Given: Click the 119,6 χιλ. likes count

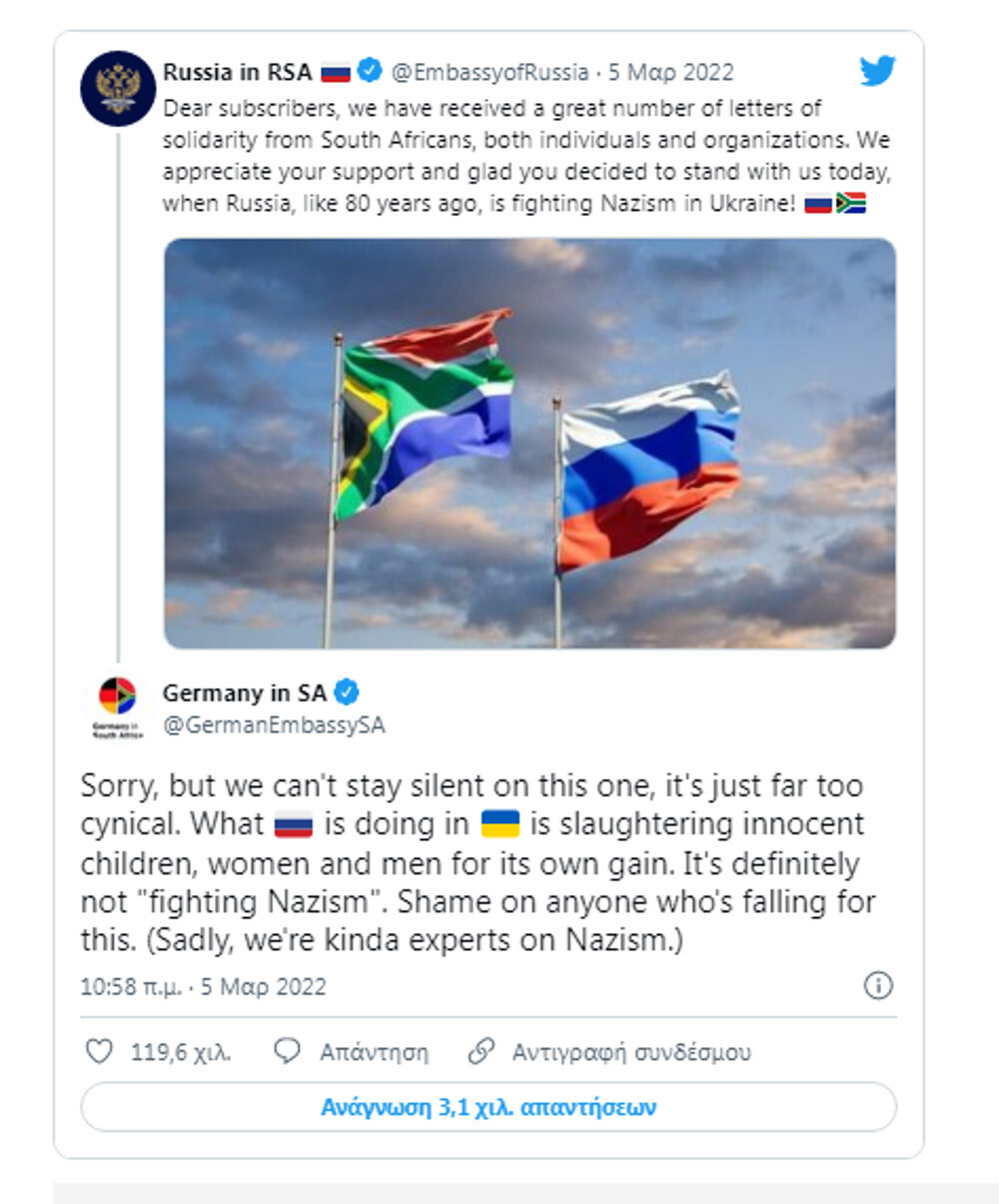Looking at the screenshot, I should click(x=181, y=1052).
